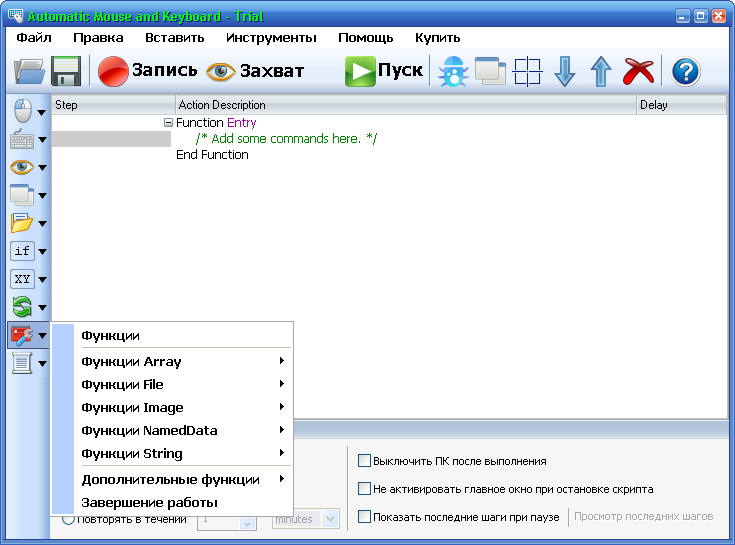The height and width of the screenshot is (545, 735).
Task: Enable Выключить ПК после выполнения checkbox
Action: tap(364, 461)
